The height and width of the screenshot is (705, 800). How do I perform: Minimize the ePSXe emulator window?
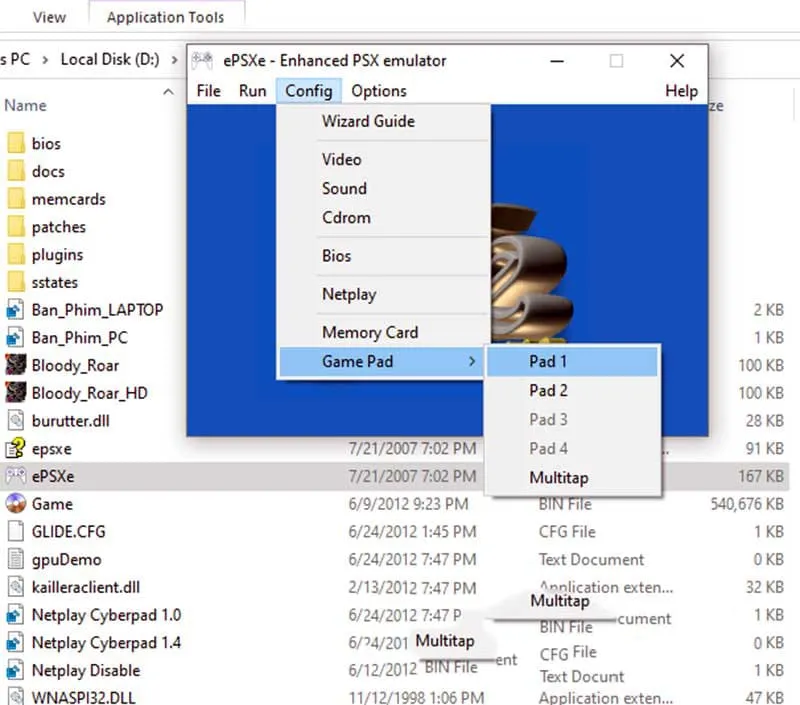(557, 61)
